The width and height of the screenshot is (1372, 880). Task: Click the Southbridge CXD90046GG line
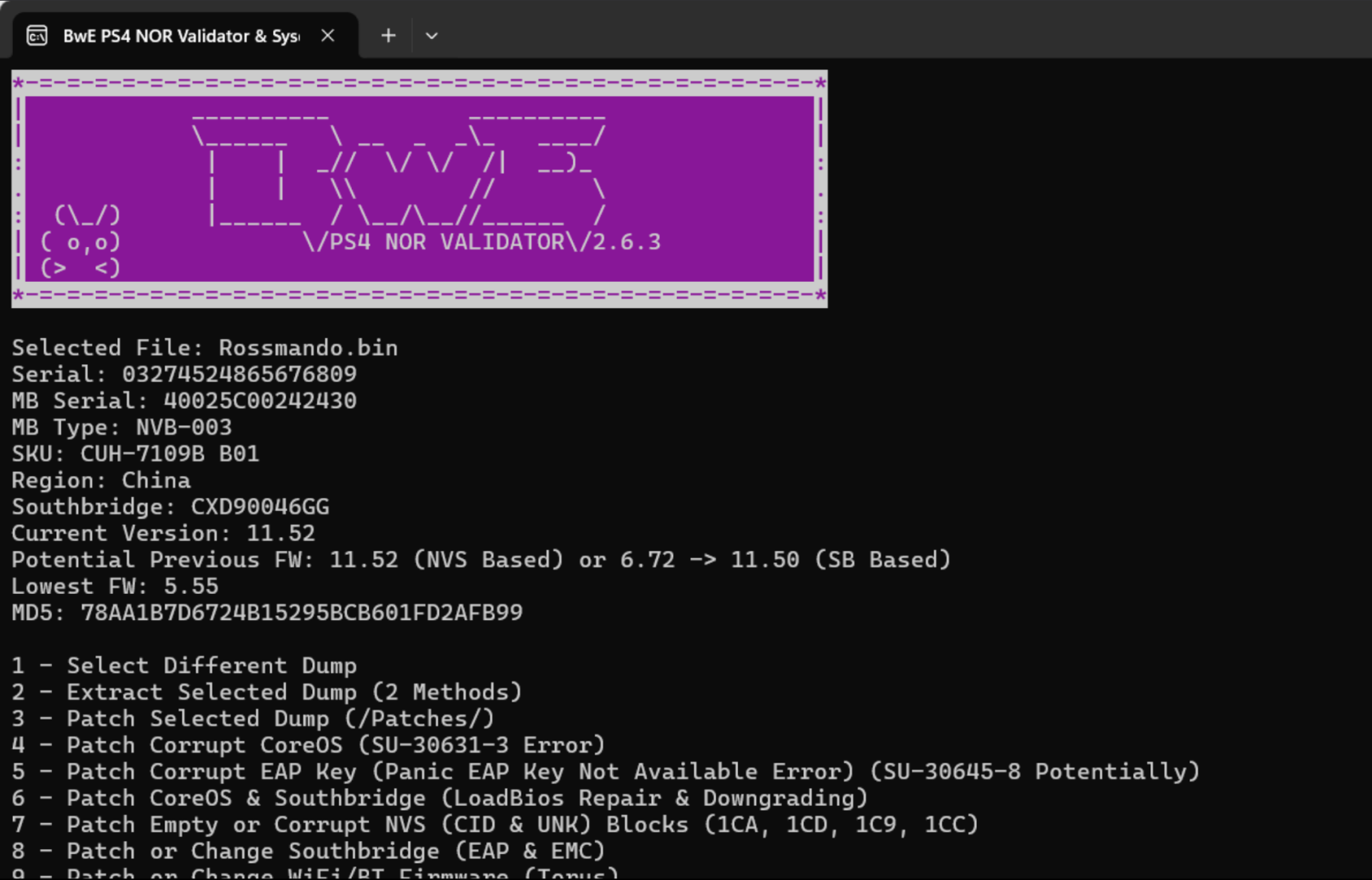[170, 507]
